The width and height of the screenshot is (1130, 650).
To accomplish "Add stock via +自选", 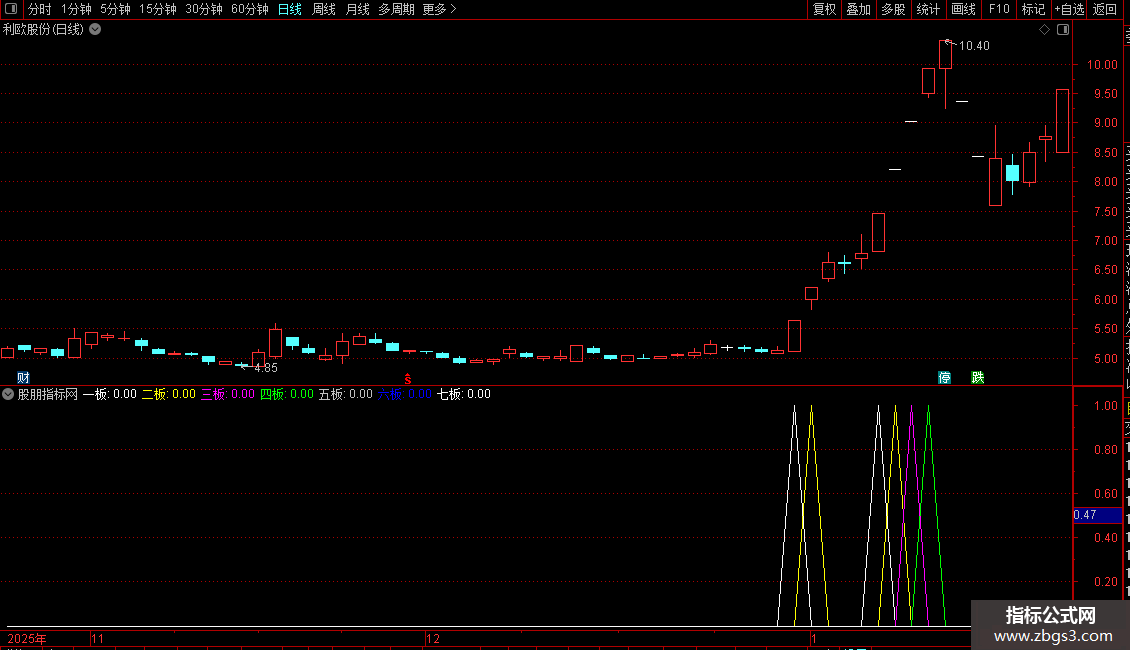I will 1069,9.
